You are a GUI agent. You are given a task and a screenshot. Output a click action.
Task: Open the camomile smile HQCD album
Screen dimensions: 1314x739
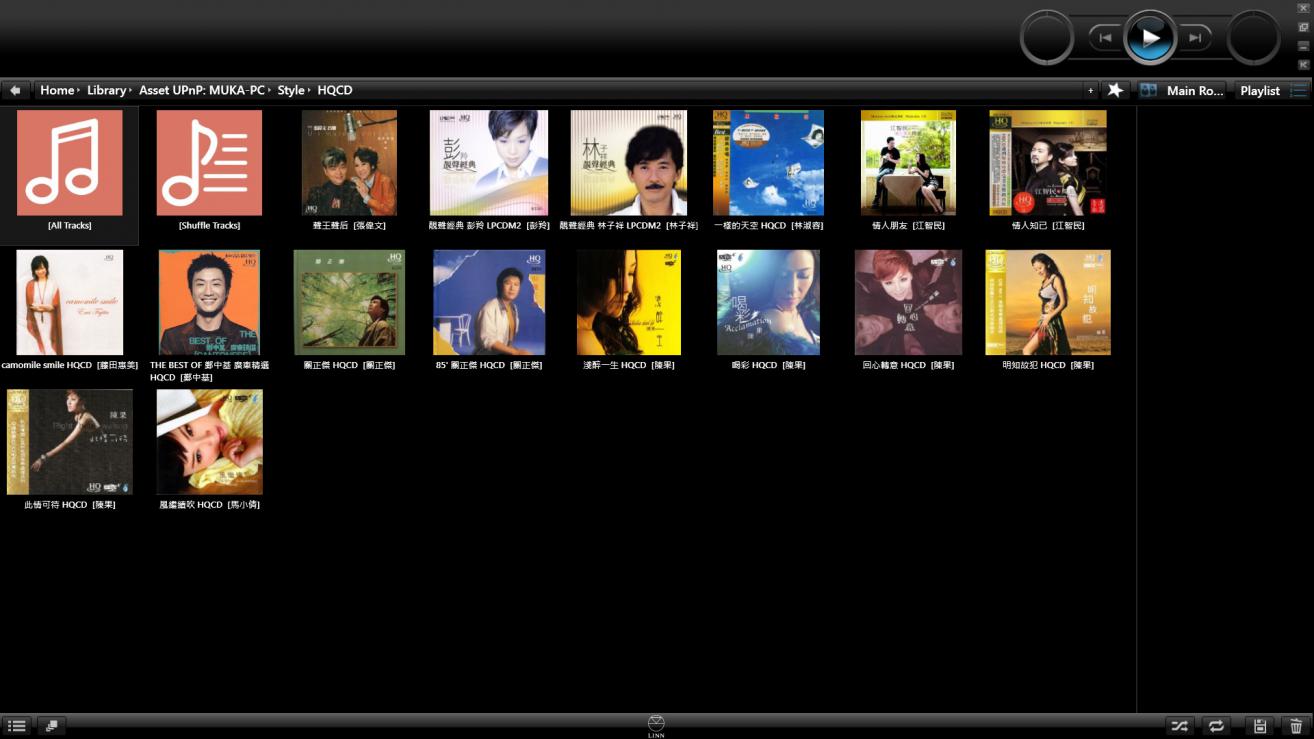point(70,303)
